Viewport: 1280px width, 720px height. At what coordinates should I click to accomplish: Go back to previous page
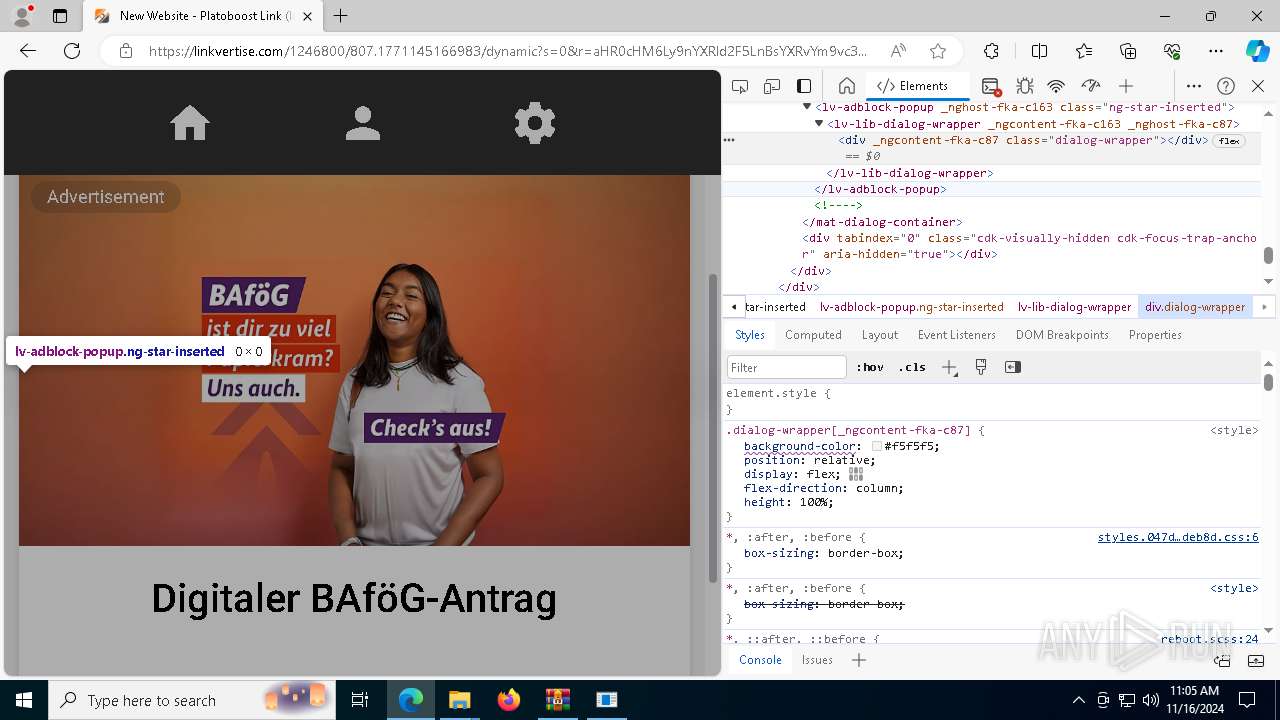[x=28, y=51]
